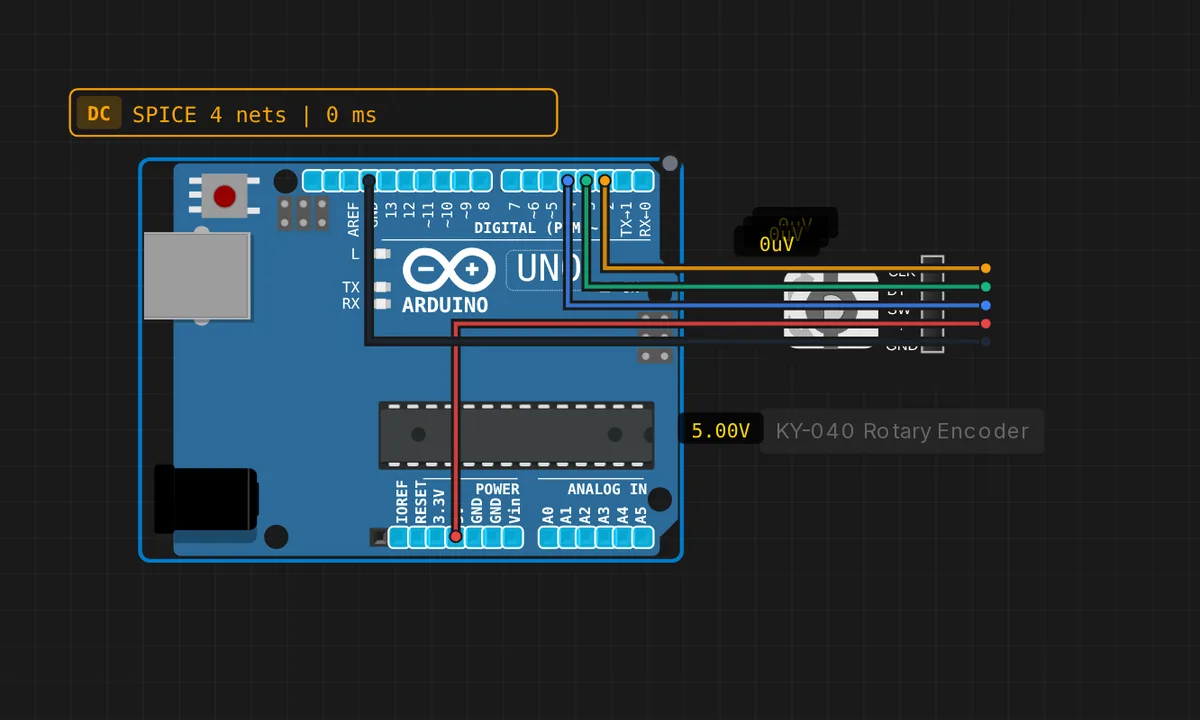
Task: Click the Arduino infinity logo
Action: tap(449, 270)
